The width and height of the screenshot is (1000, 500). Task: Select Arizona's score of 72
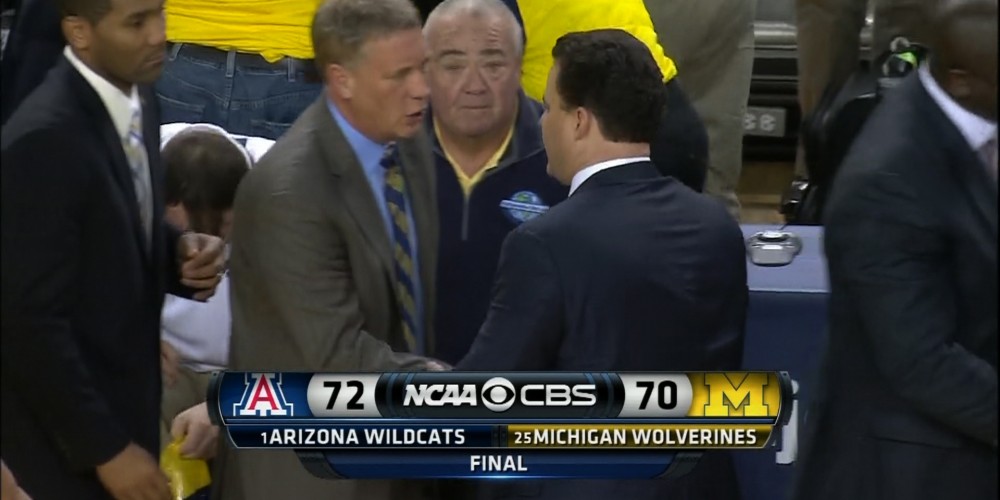(342, 395)
